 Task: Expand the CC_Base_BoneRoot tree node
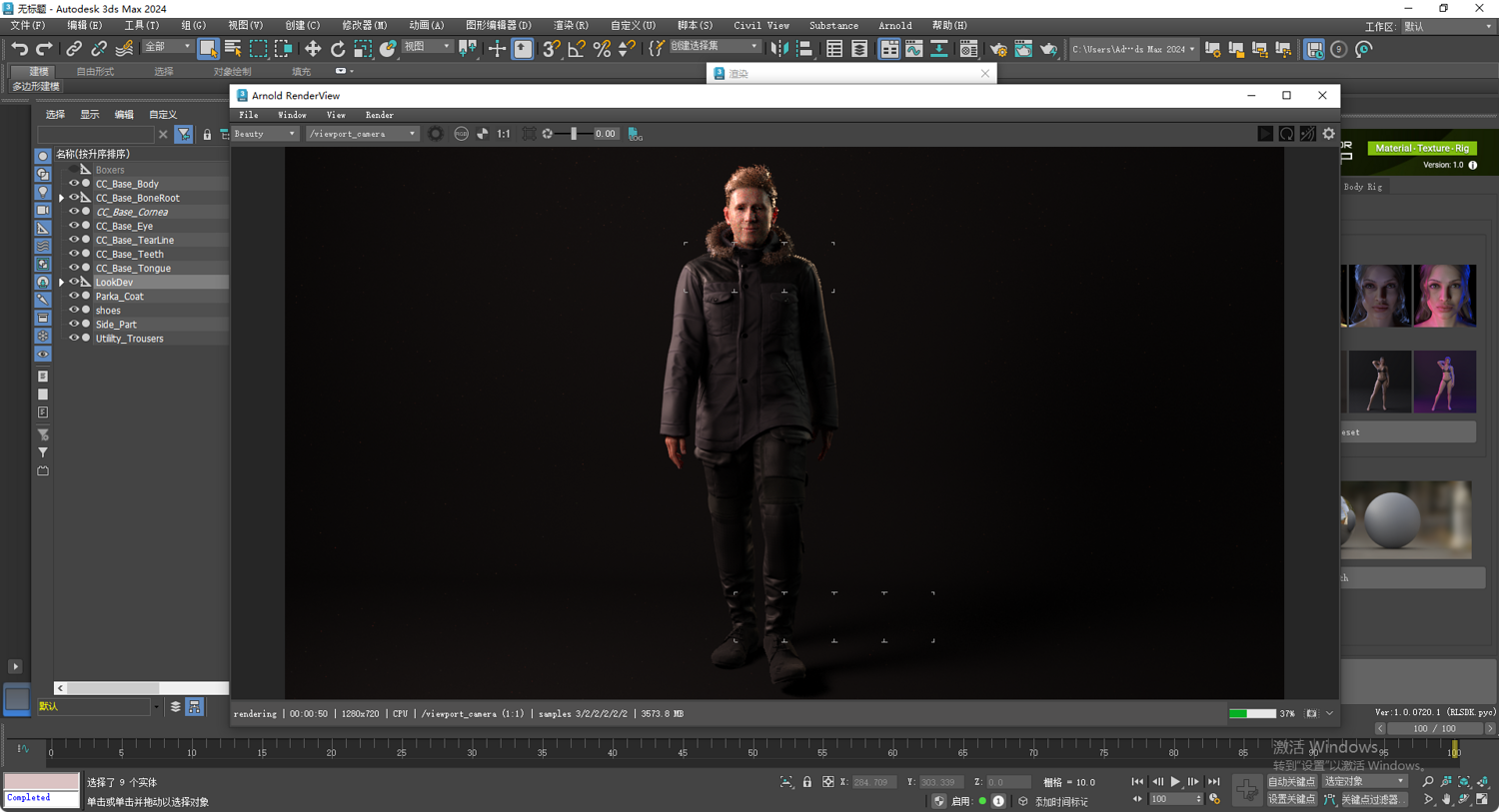(x=62, y=199)
